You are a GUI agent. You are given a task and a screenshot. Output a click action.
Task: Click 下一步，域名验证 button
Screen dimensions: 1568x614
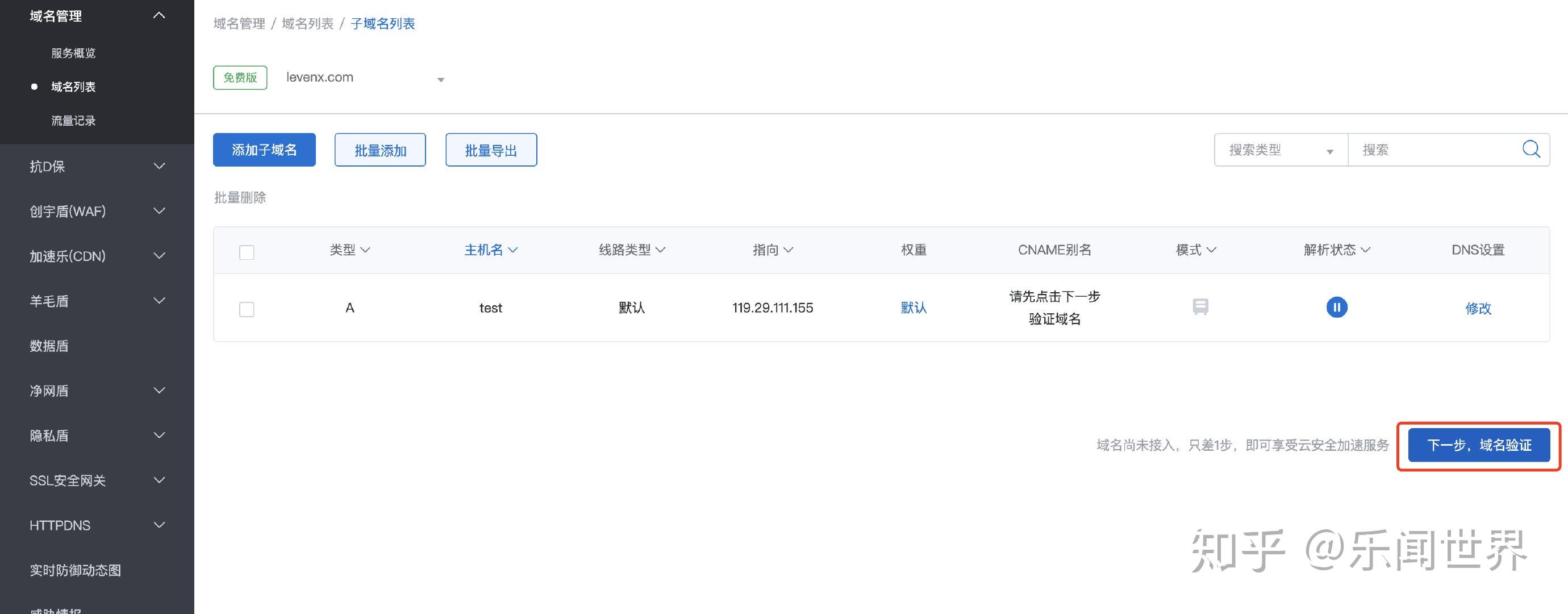tap(1478, 445)
